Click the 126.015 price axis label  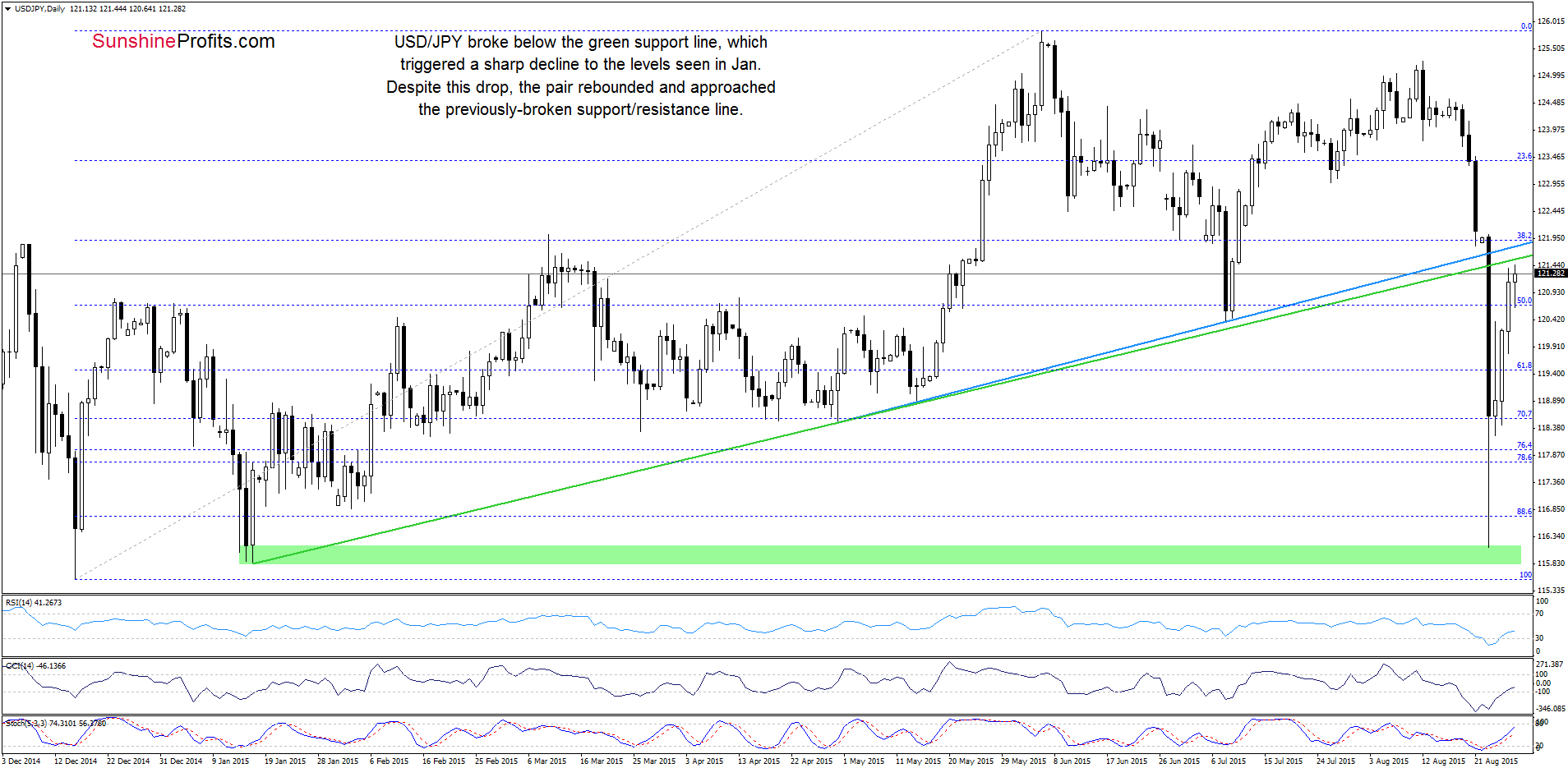coord(1550,21)
